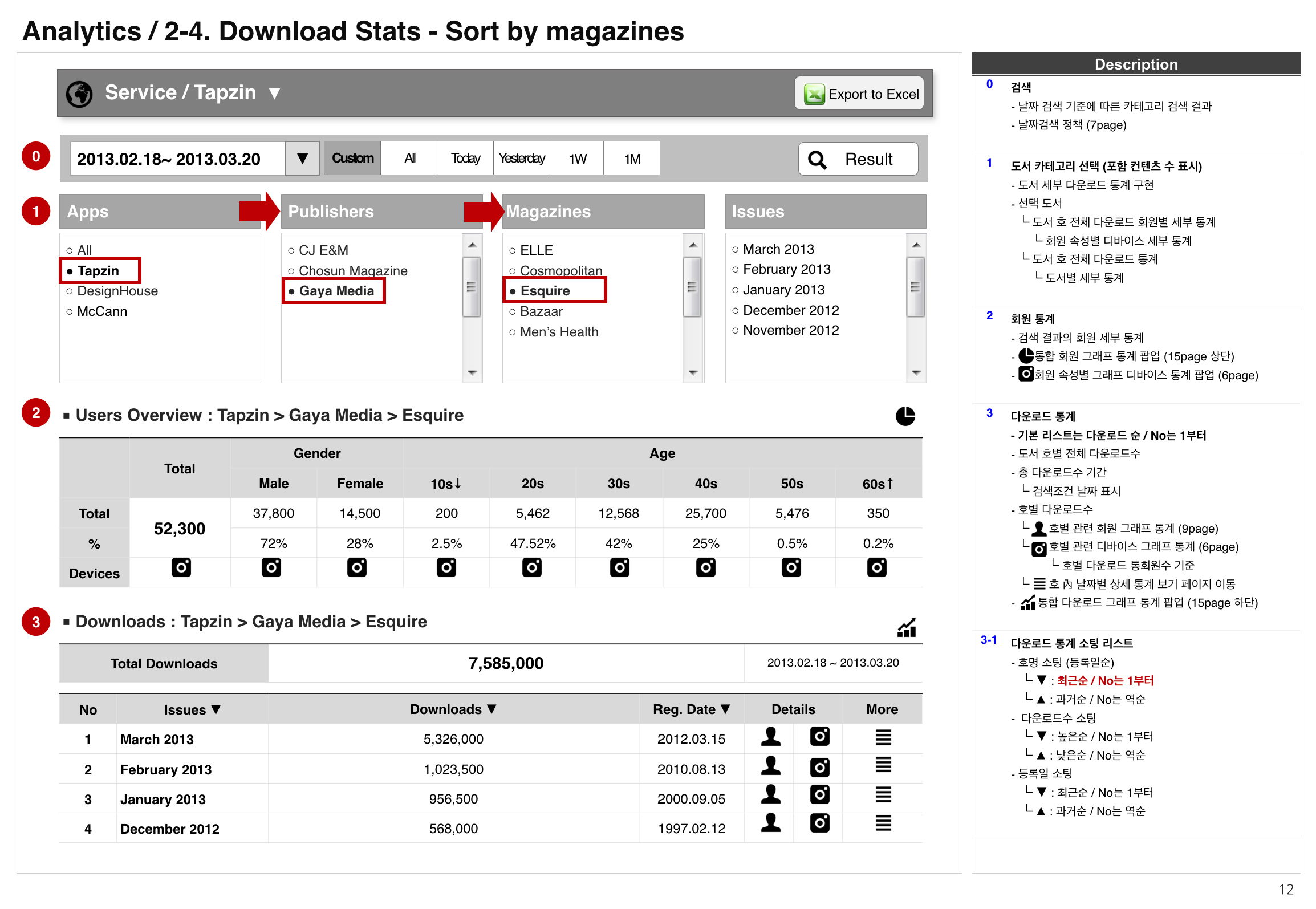Screen dimensions: 1316x909
Task: Open member stats icon for December 2012
Action: click(x=771, y=823)
